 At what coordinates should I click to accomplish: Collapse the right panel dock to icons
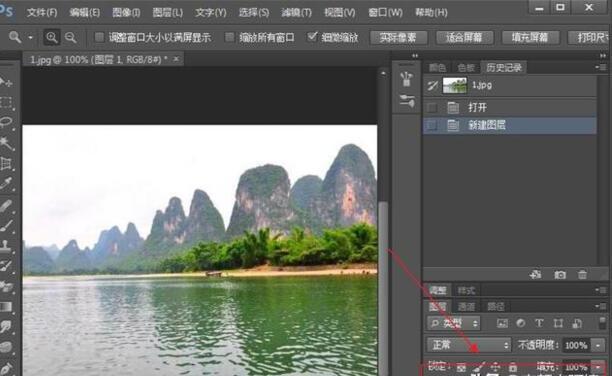(x=603, y=56)
